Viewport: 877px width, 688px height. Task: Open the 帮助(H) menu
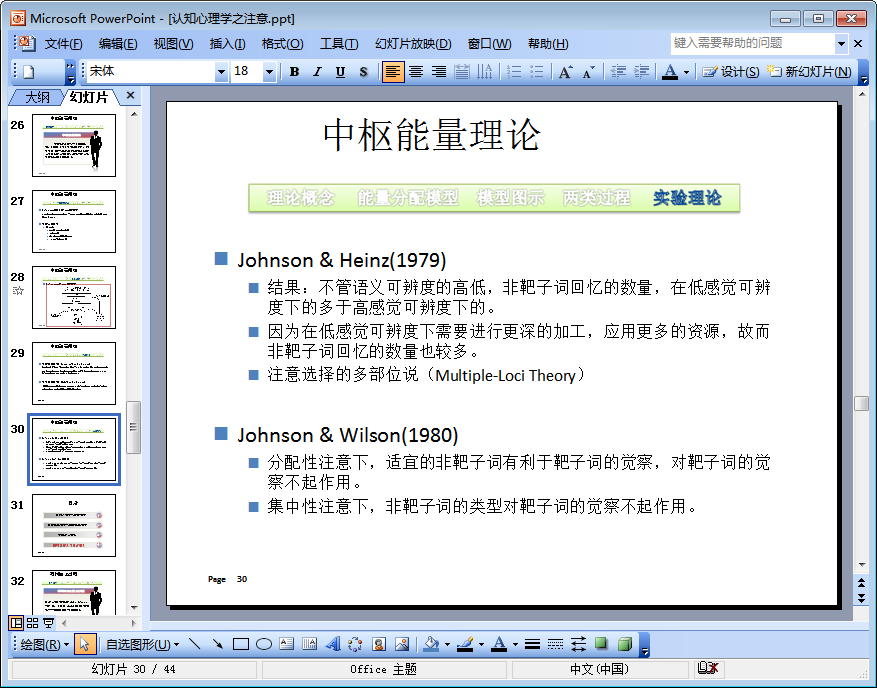(548, 44)
